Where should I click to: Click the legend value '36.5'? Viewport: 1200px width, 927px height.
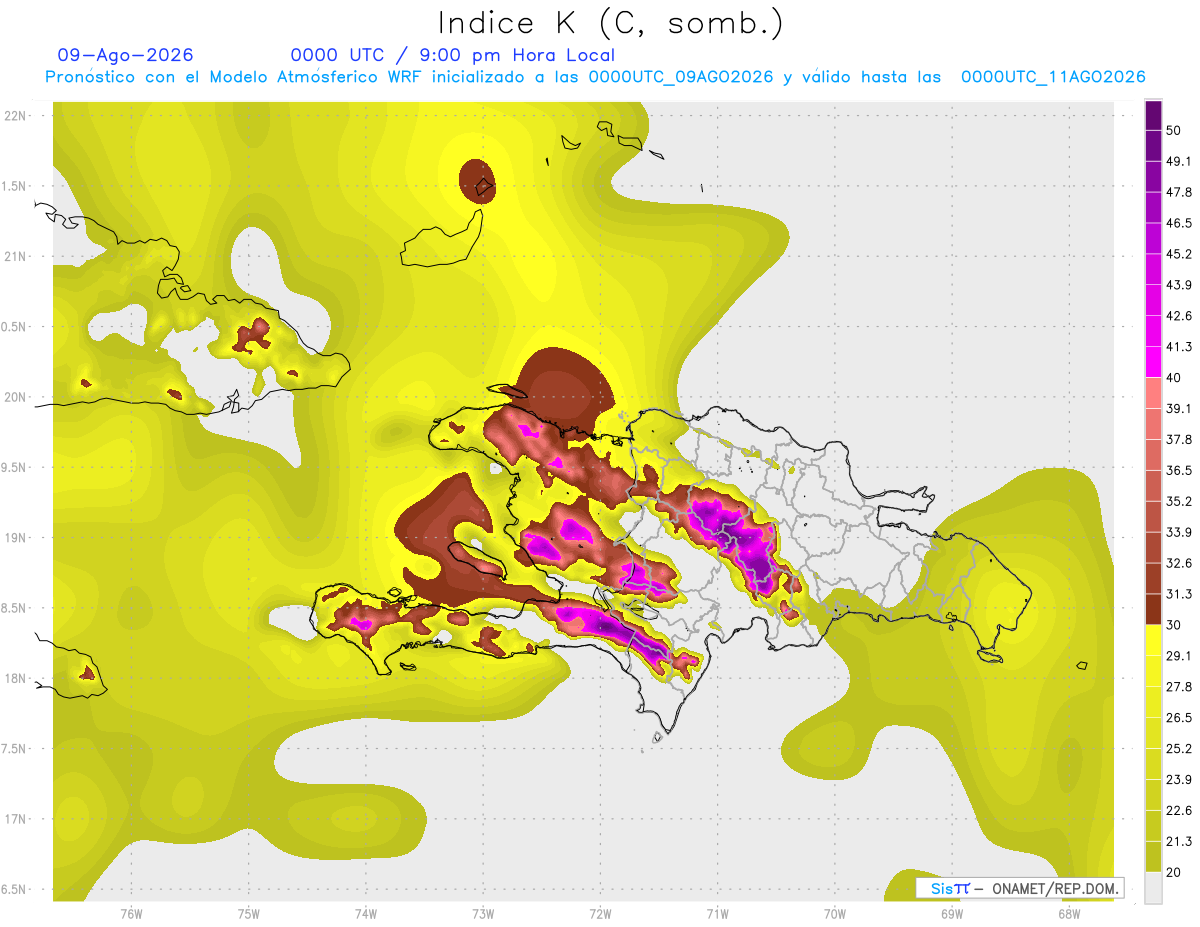pos(1179,470)
